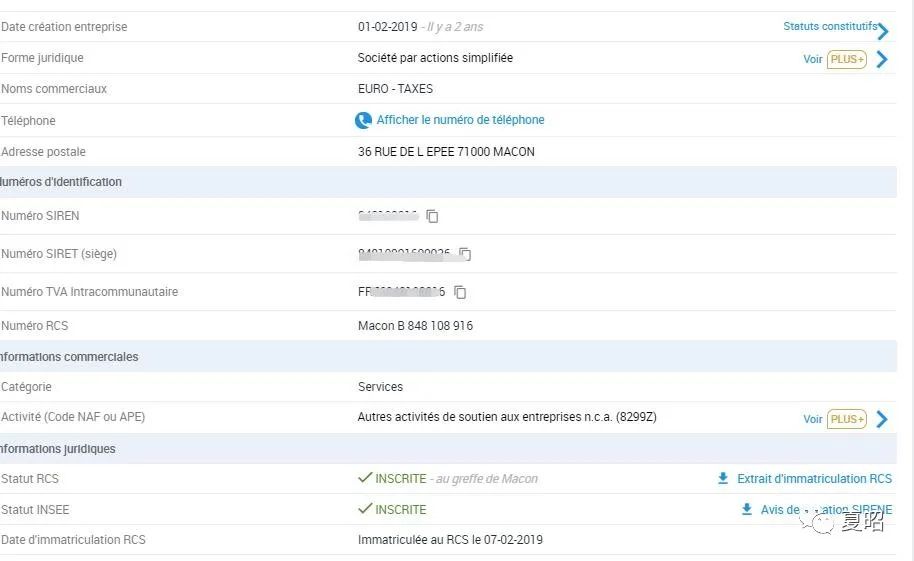Click the Date d'immatriculation RCS label

coord(73,539)
